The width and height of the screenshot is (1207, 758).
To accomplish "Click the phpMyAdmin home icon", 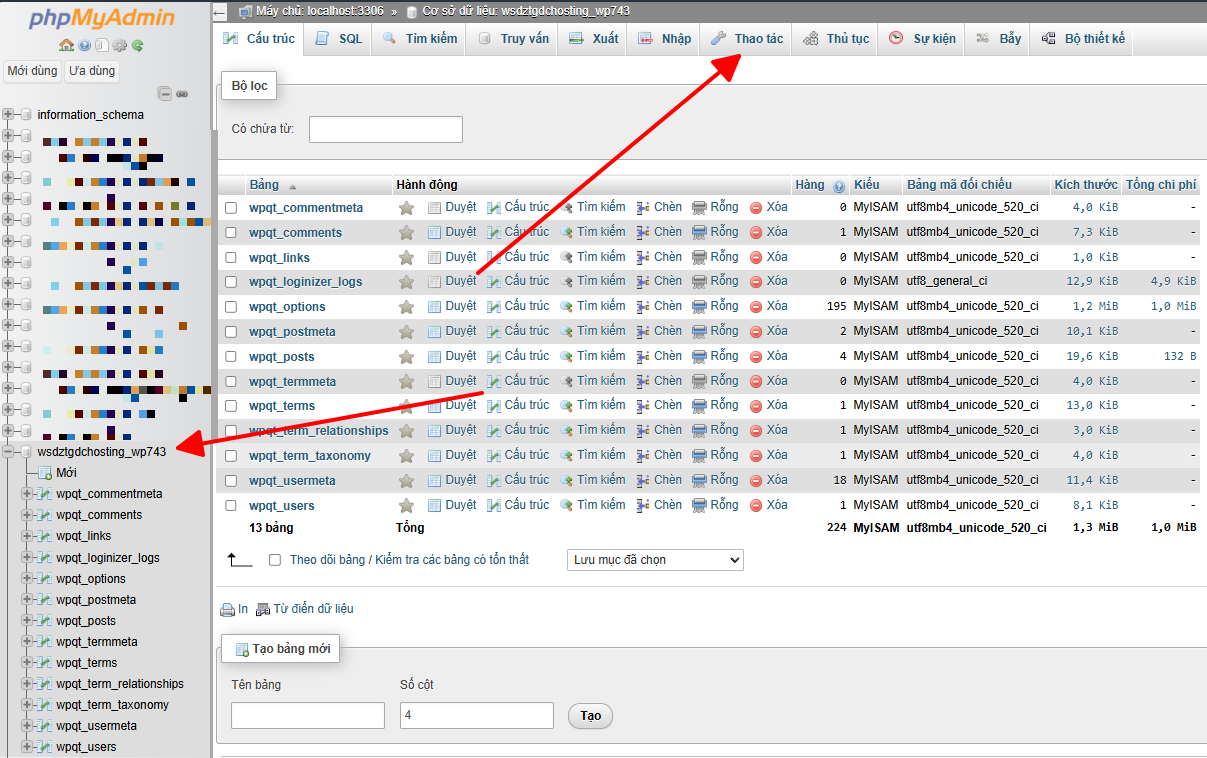I will (66, 45).
